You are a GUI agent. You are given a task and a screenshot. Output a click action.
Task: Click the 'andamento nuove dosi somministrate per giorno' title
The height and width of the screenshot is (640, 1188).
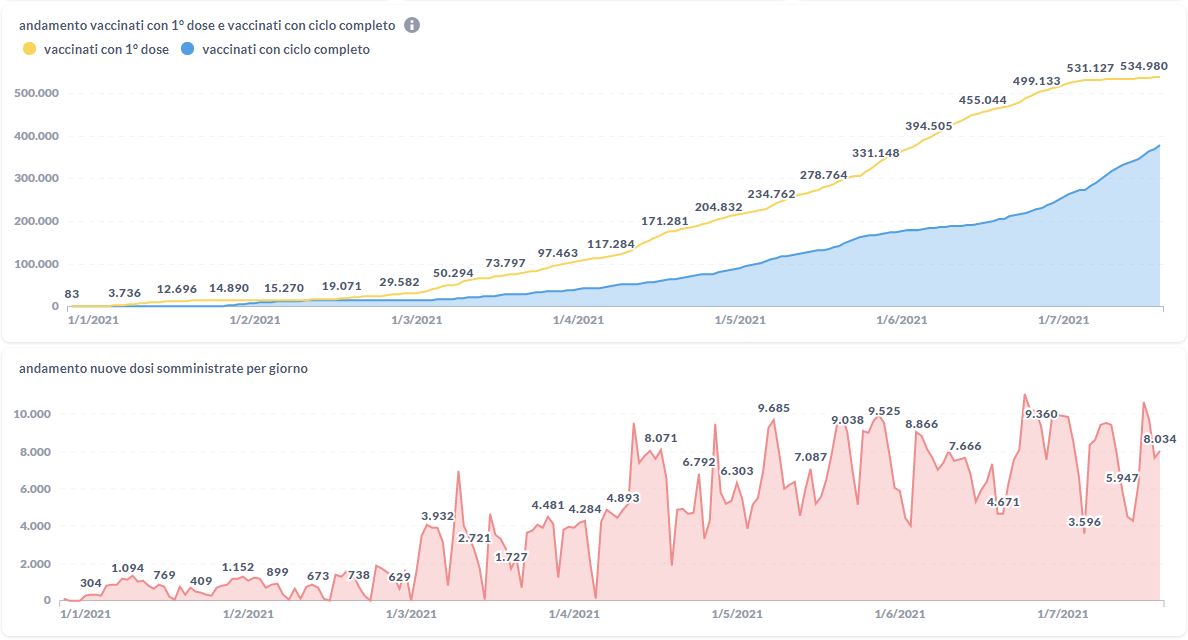(x=163, y=369)
